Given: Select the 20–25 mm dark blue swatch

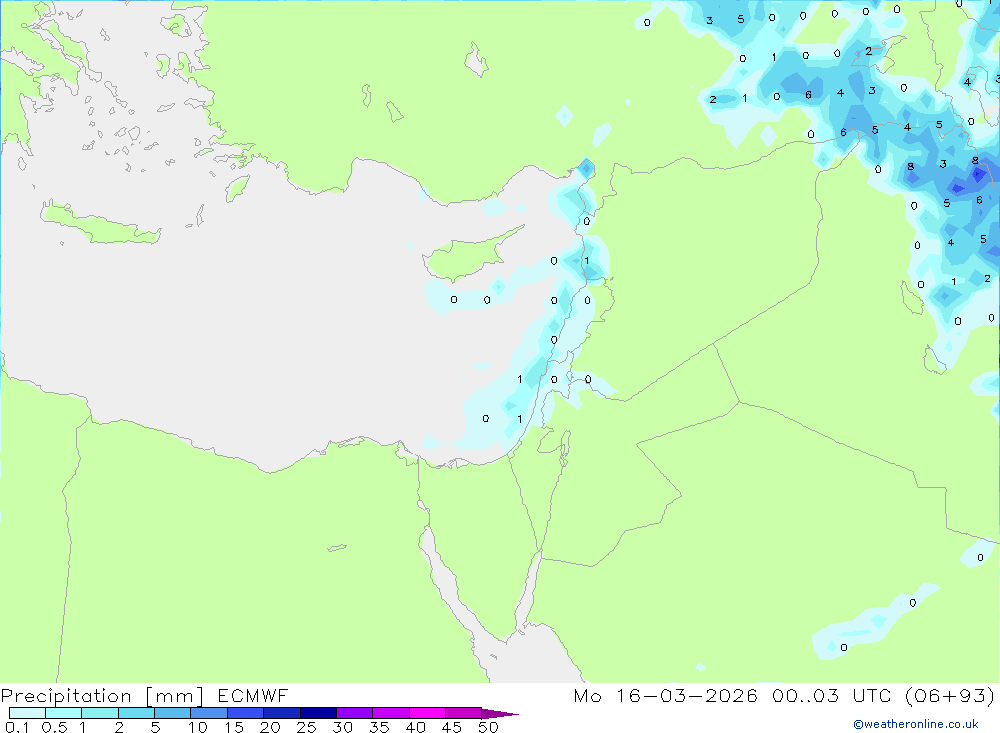Looking at the screenshot, I should [282, 713].
